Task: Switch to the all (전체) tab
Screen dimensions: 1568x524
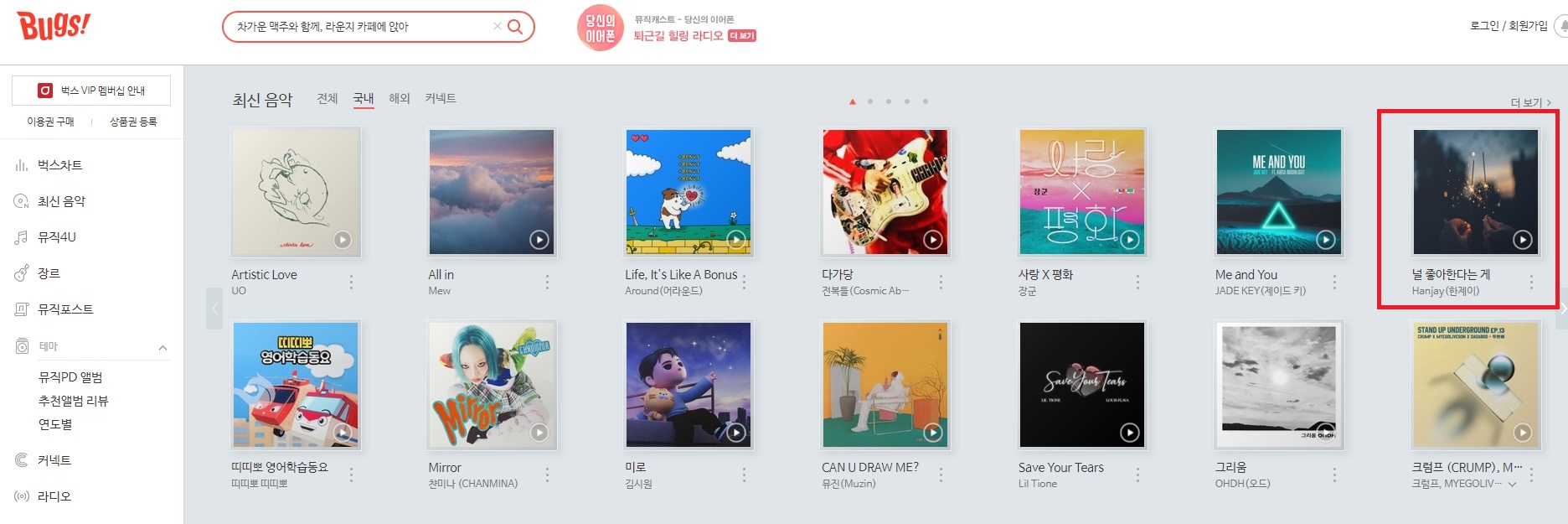Action: point(328,99)
